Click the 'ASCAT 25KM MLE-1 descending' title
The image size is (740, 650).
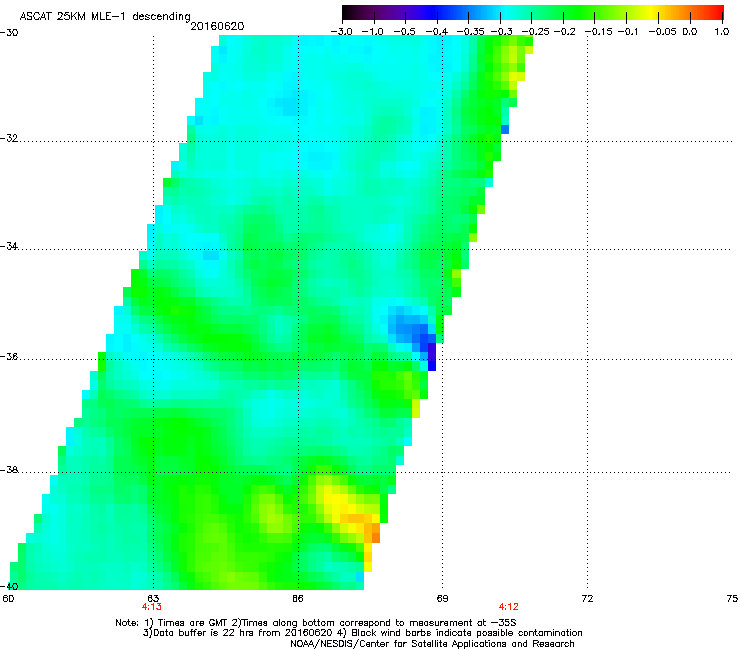coord(105,16)
